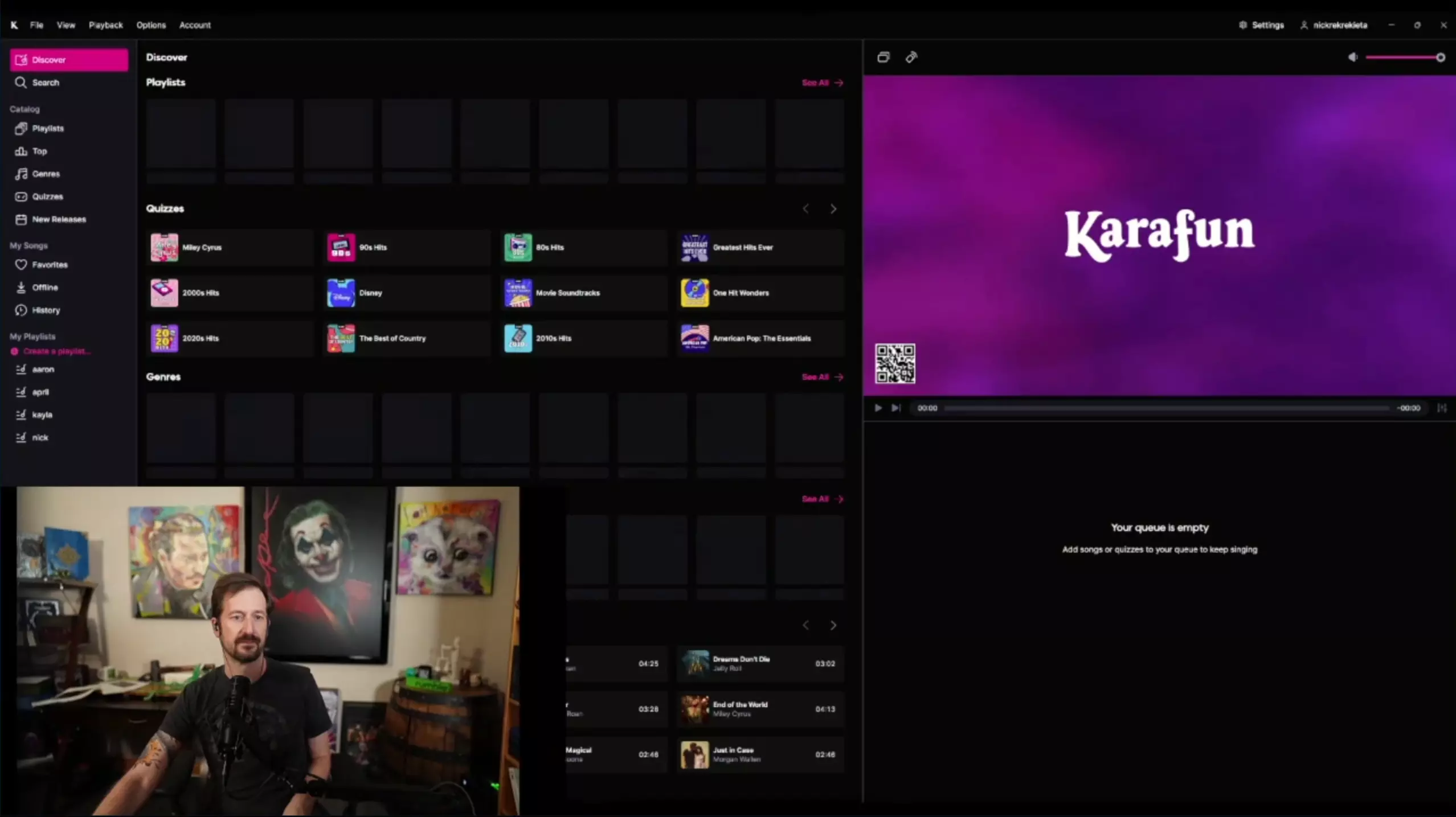Adjust the volume slider

[1405, 57]
